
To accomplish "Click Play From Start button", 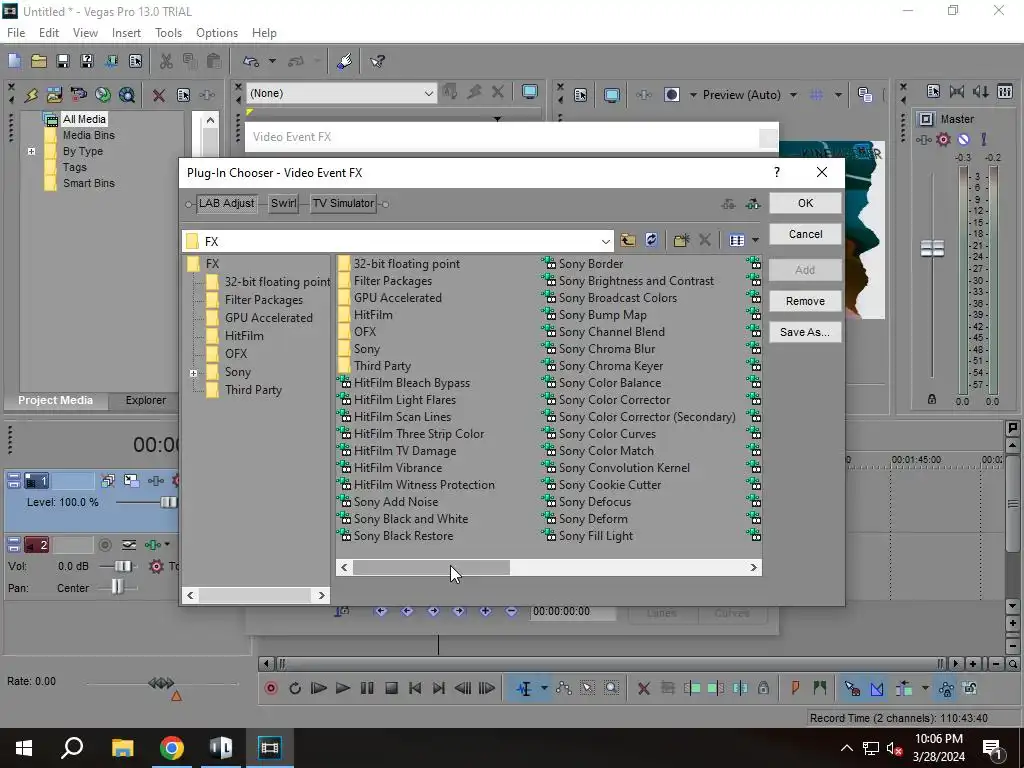I will pos(319,688).
